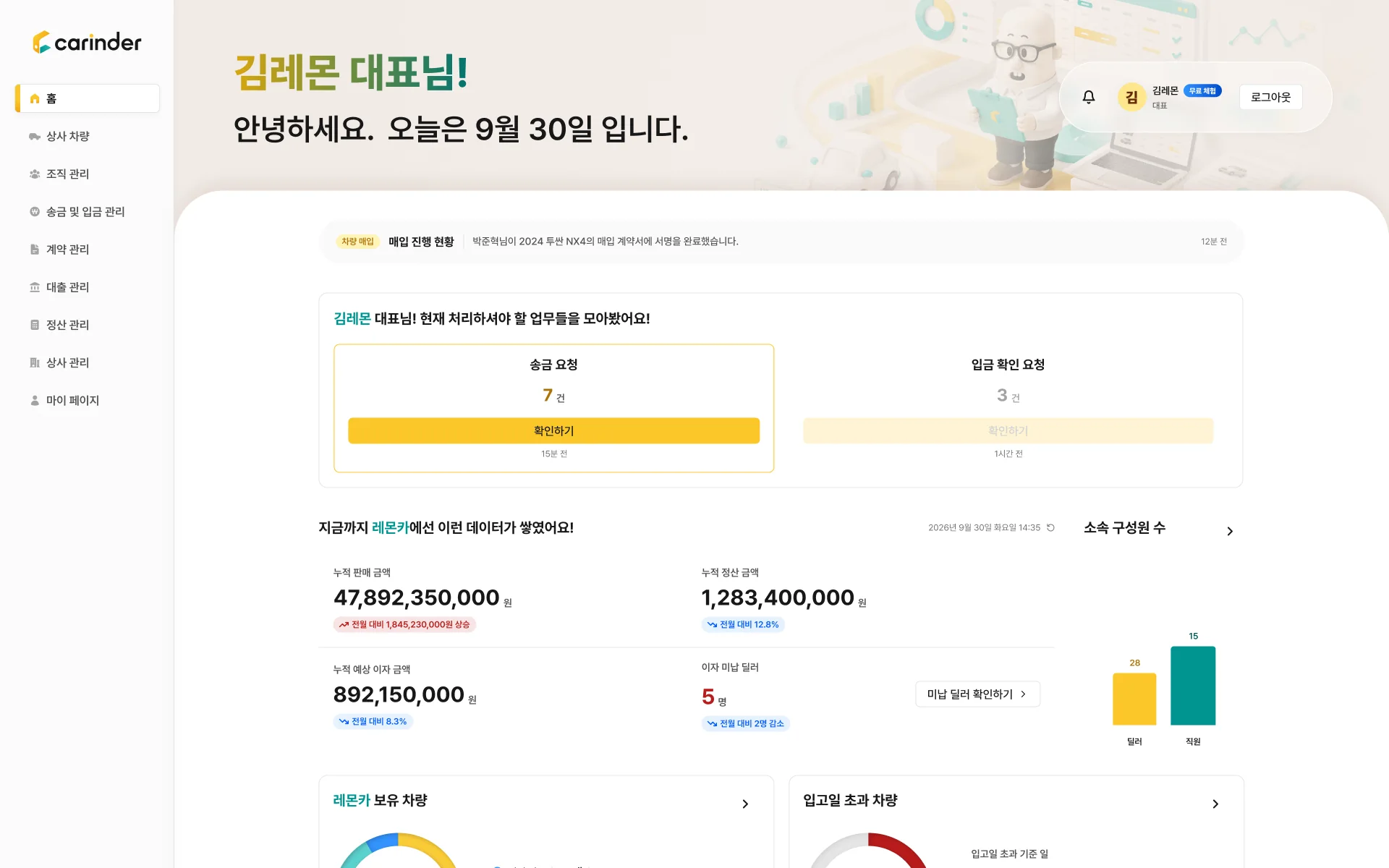
Task: Click the 무료 체험 badge
Action: point(1202,90)
